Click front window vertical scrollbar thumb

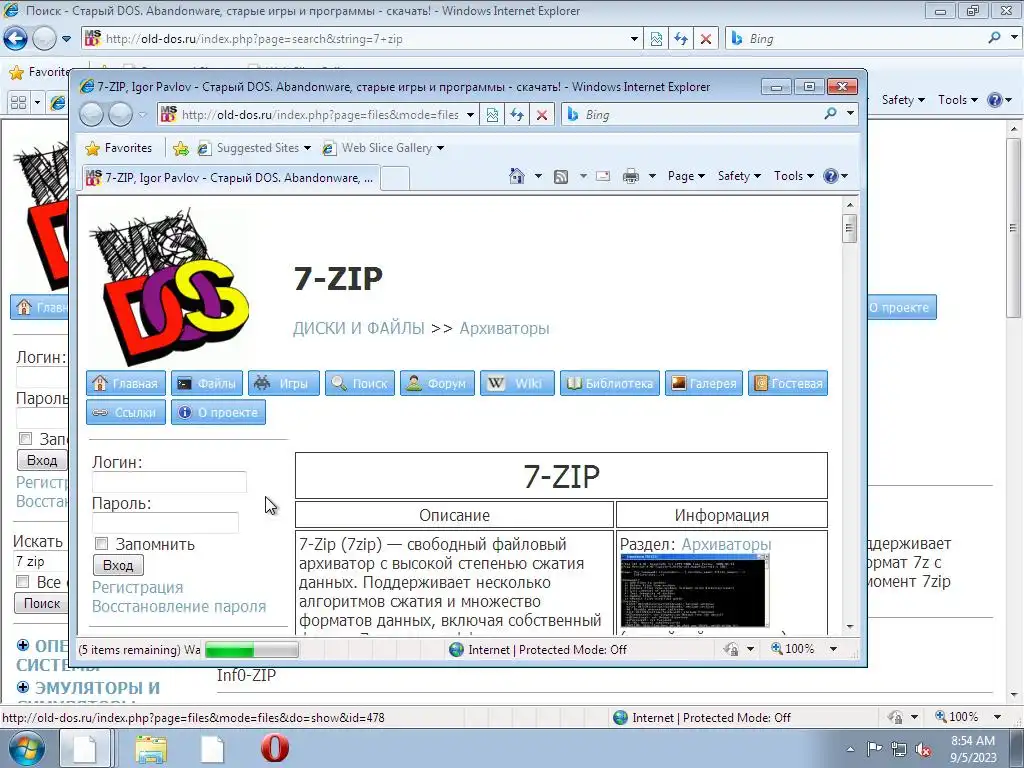click(849, 229)
